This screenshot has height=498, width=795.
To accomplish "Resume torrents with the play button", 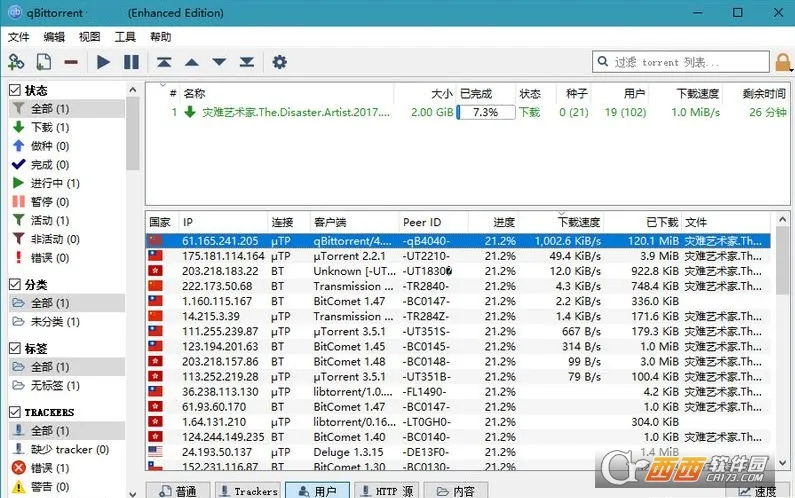I will (x=103, y=62).
